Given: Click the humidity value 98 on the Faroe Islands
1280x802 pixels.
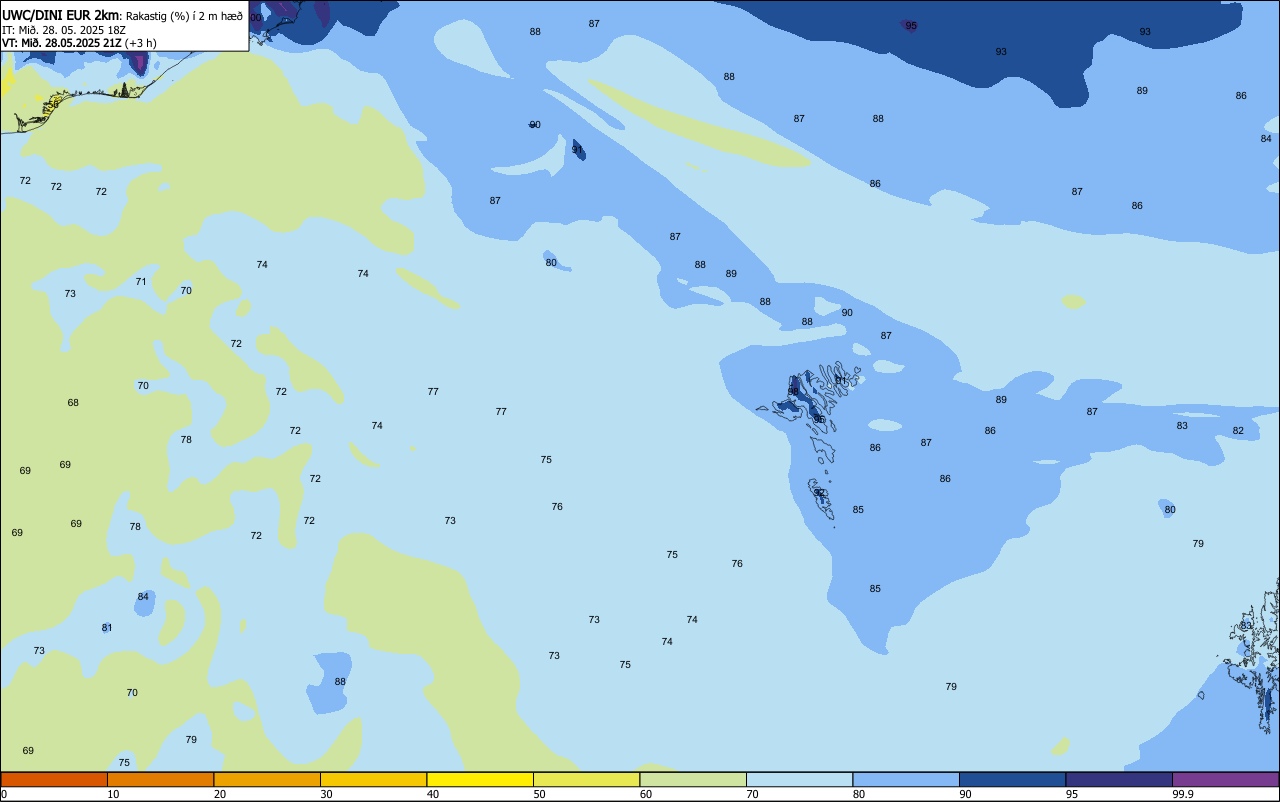Looking at the screenshot, I should [x=793, y=391].
